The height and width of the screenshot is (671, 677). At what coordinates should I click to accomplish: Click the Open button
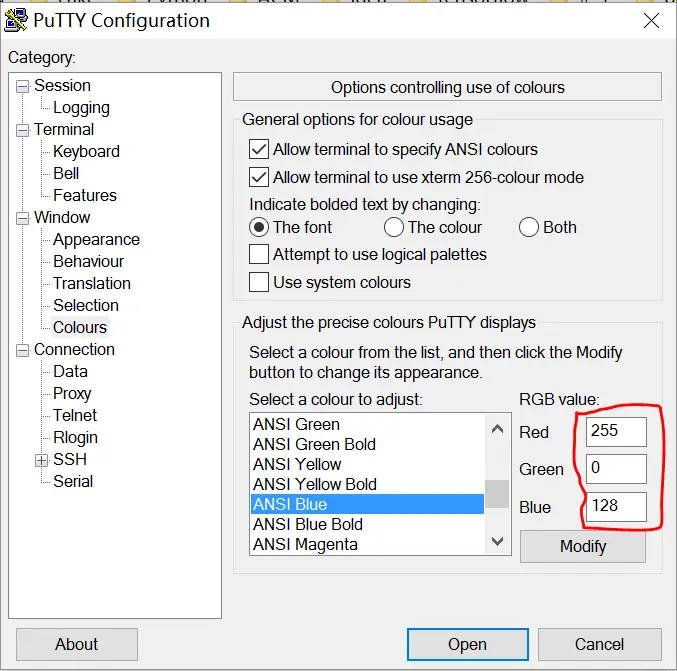(x=468, y=645)
